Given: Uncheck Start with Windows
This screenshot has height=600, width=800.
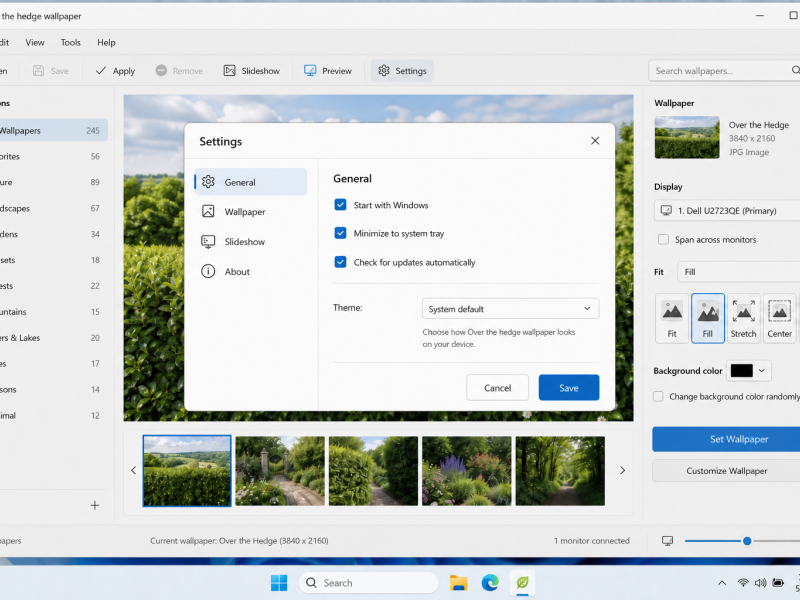Looking at the screenshot, I should [340, 205].
